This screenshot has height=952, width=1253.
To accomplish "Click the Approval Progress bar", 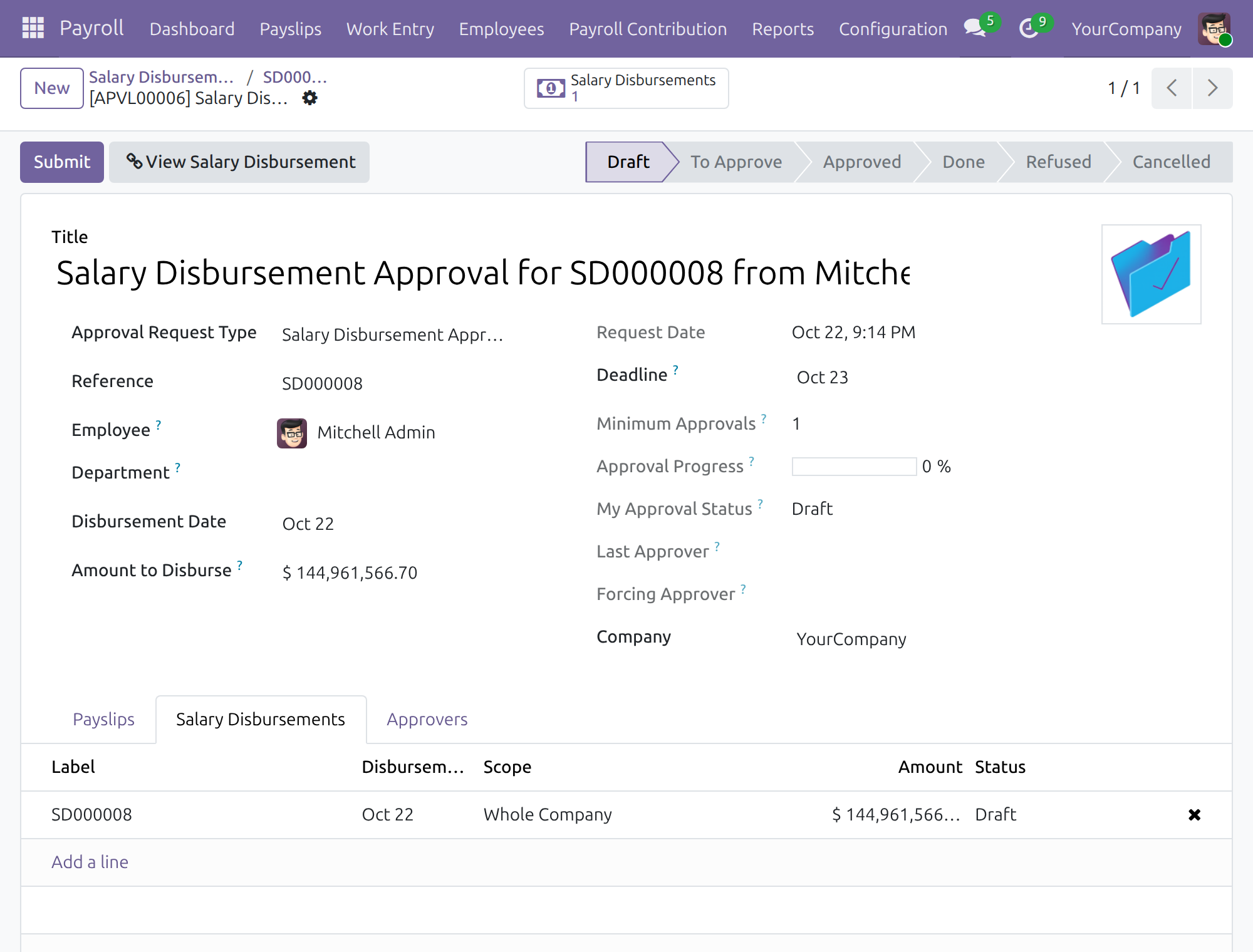I will 854,467.
